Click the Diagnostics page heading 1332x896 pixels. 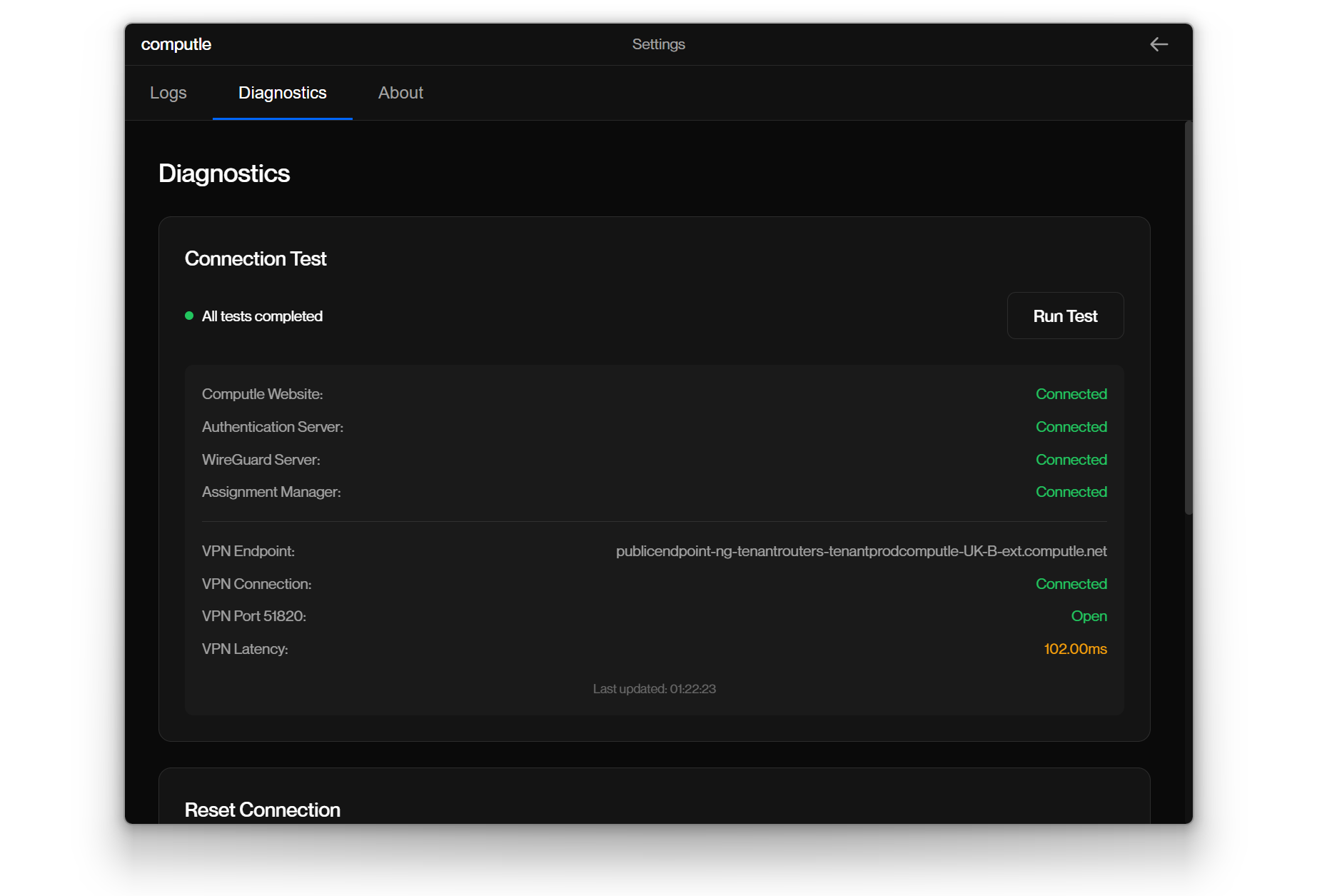click(x=224, y=173)
